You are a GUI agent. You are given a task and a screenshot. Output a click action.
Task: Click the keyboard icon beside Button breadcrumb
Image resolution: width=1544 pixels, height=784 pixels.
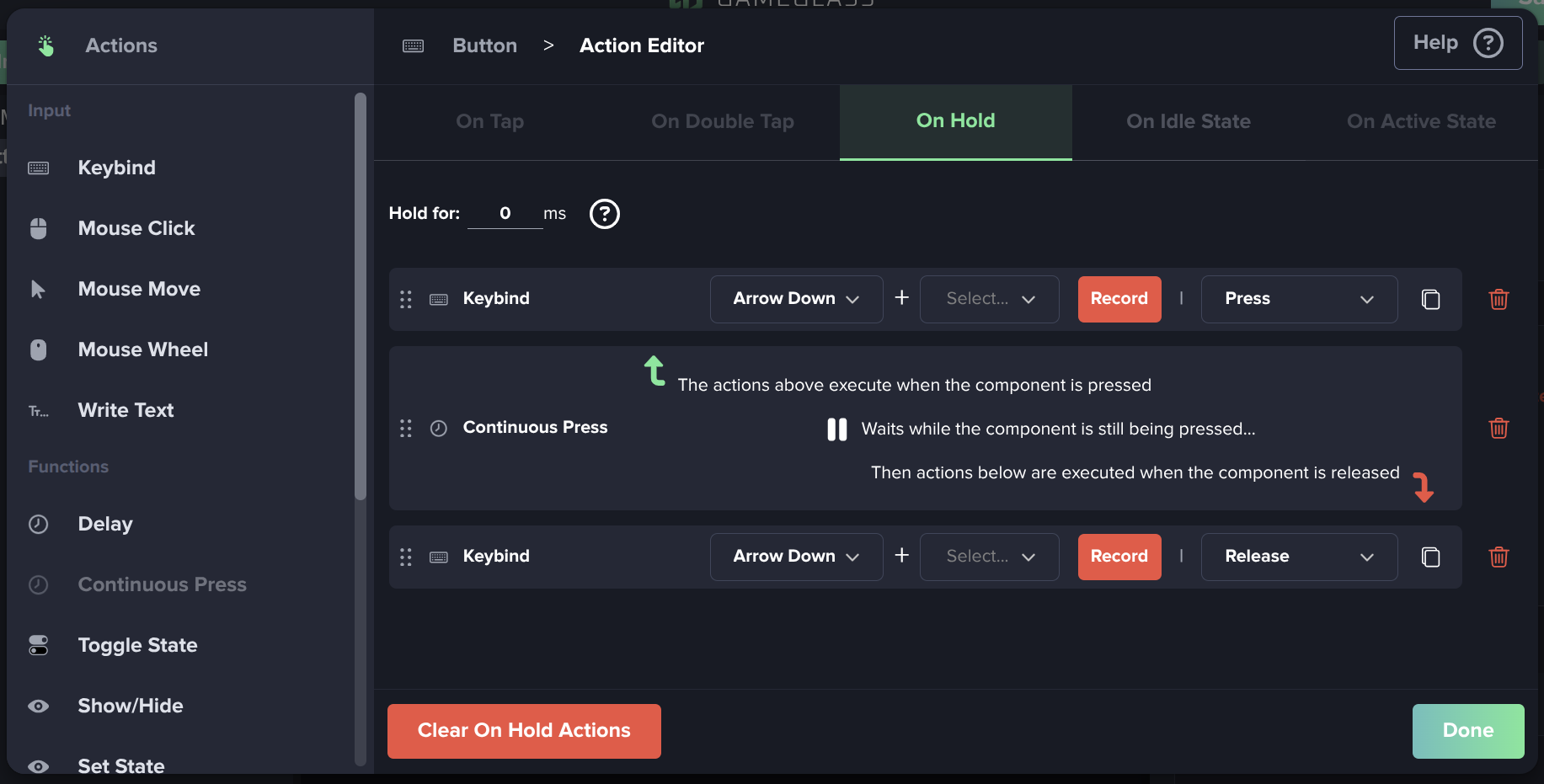click(413, 45)
